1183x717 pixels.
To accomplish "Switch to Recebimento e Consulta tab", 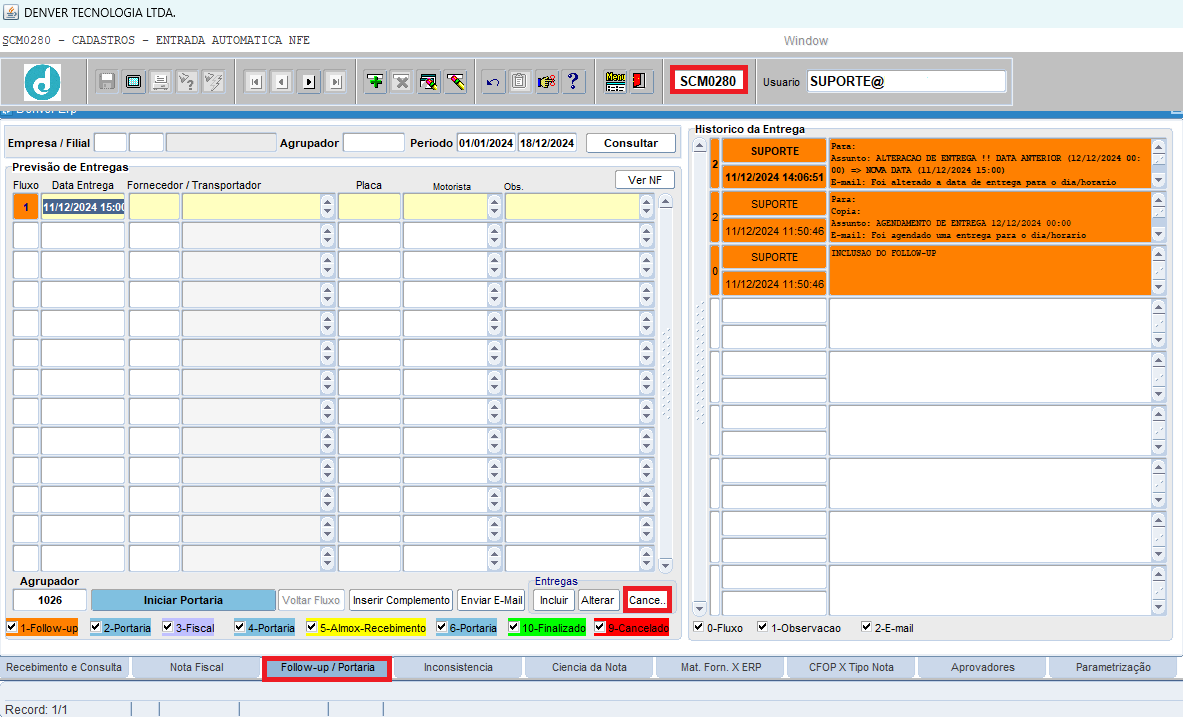I will [64, 667].
